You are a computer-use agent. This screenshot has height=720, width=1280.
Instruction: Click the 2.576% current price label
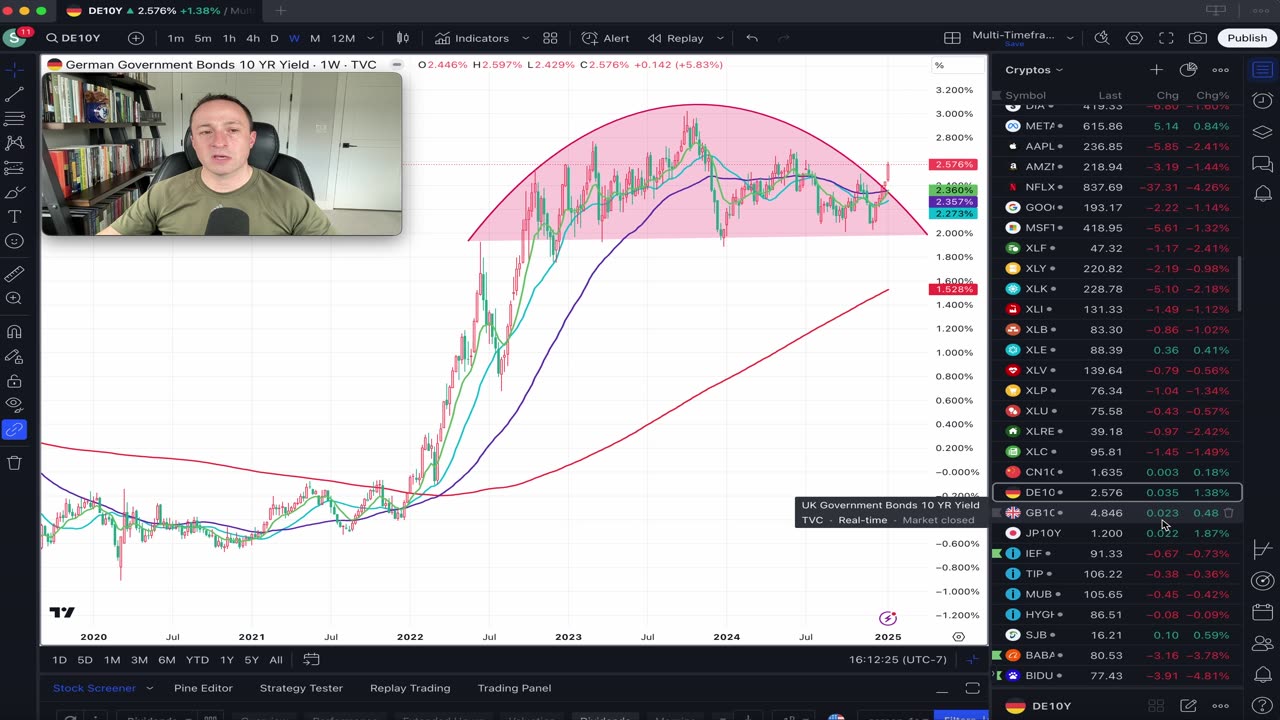pyautogui.click(x=953, y=164)
